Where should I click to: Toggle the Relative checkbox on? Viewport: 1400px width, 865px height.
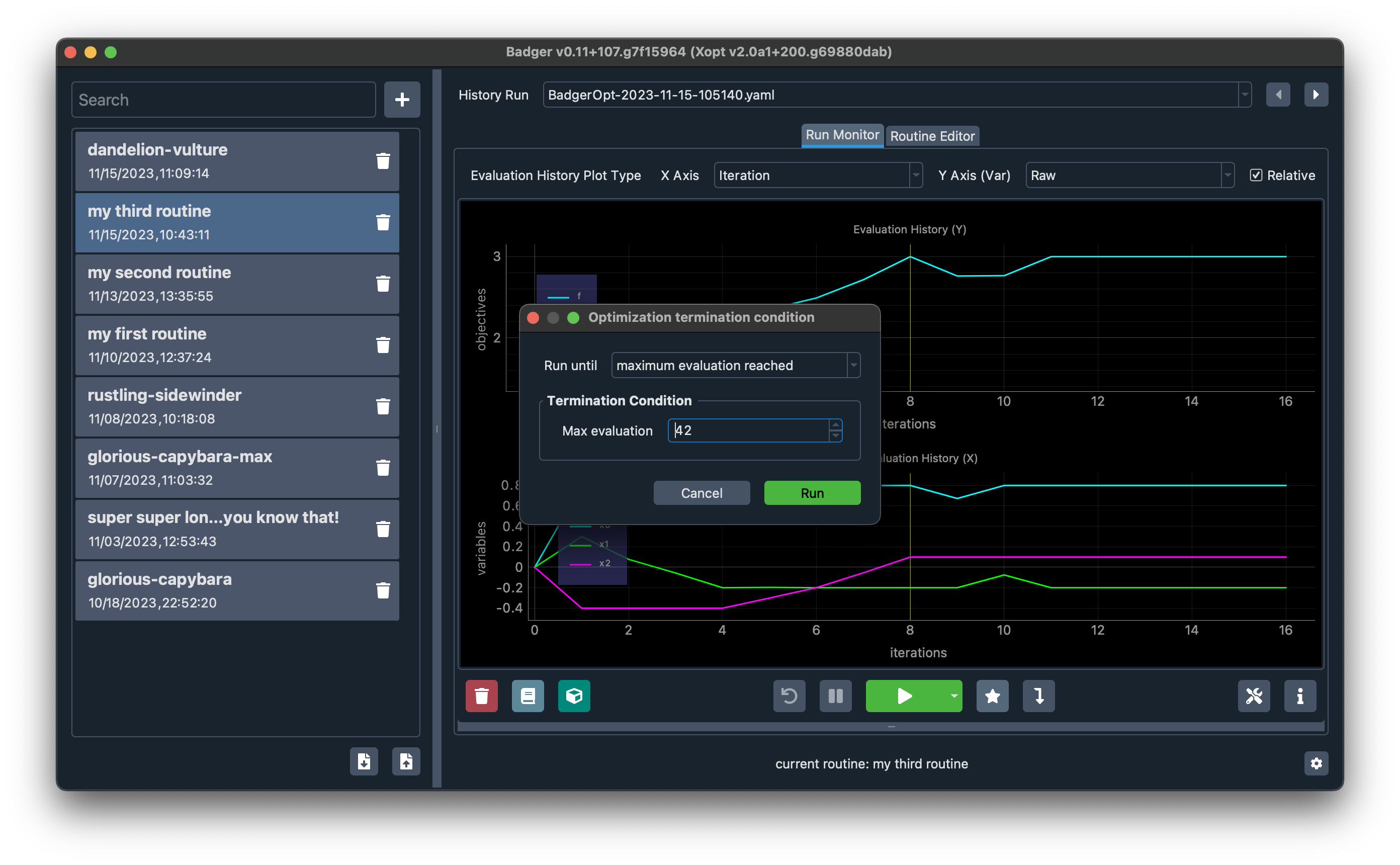click(x=1257, y=175)
